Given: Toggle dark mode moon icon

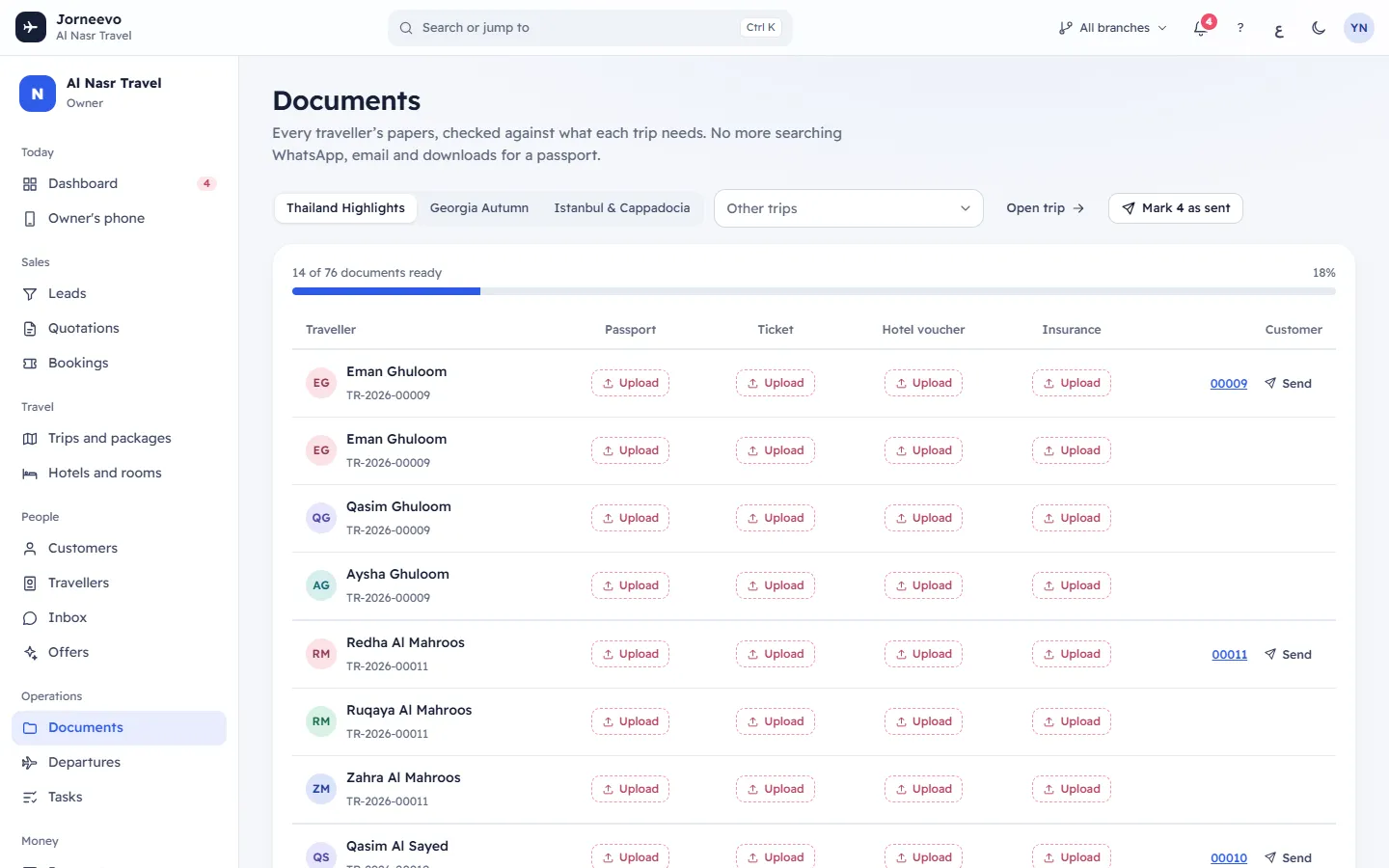Looking at the screenshot, I should (1319, 28).
